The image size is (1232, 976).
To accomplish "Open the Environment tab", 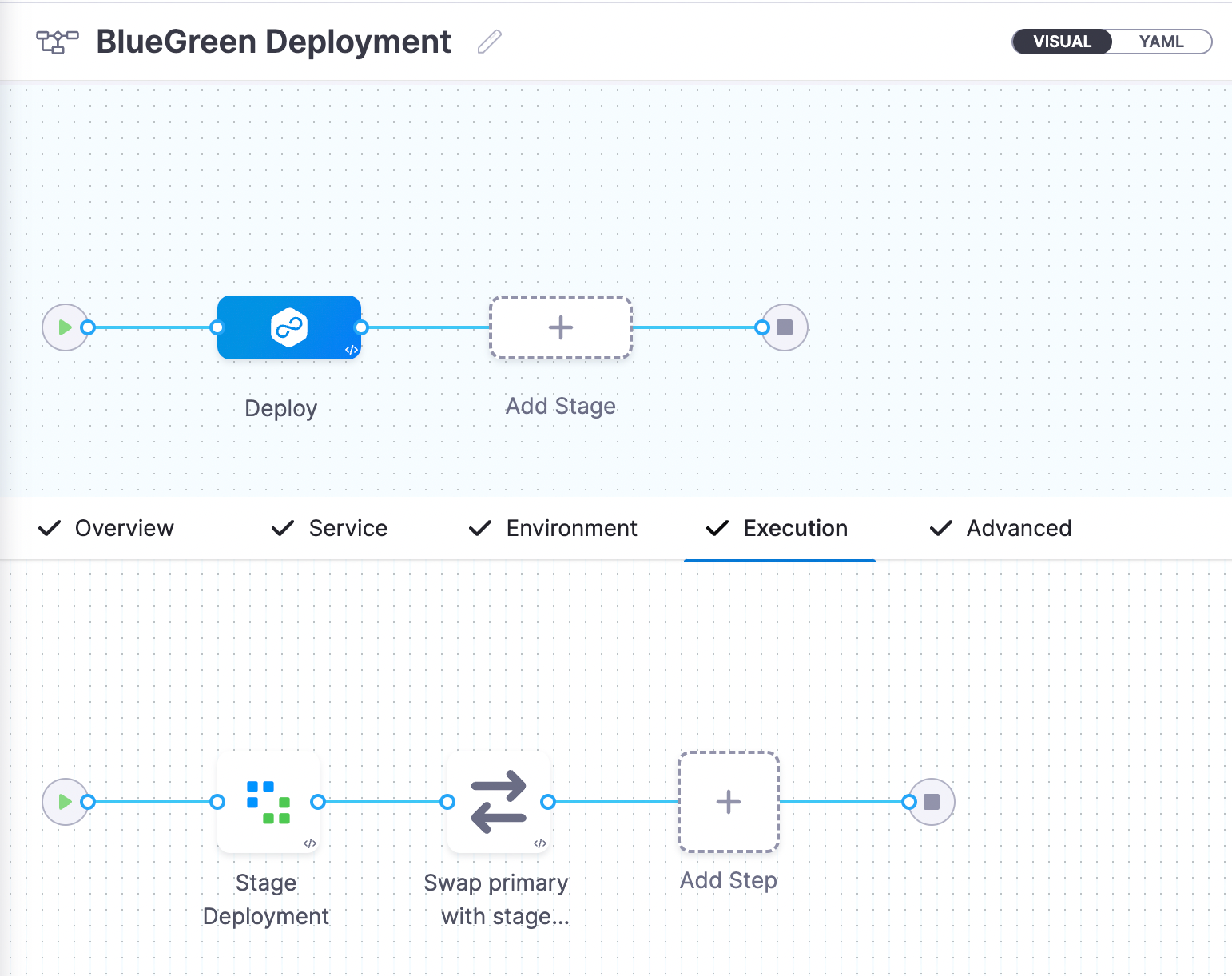I will 552,528.
